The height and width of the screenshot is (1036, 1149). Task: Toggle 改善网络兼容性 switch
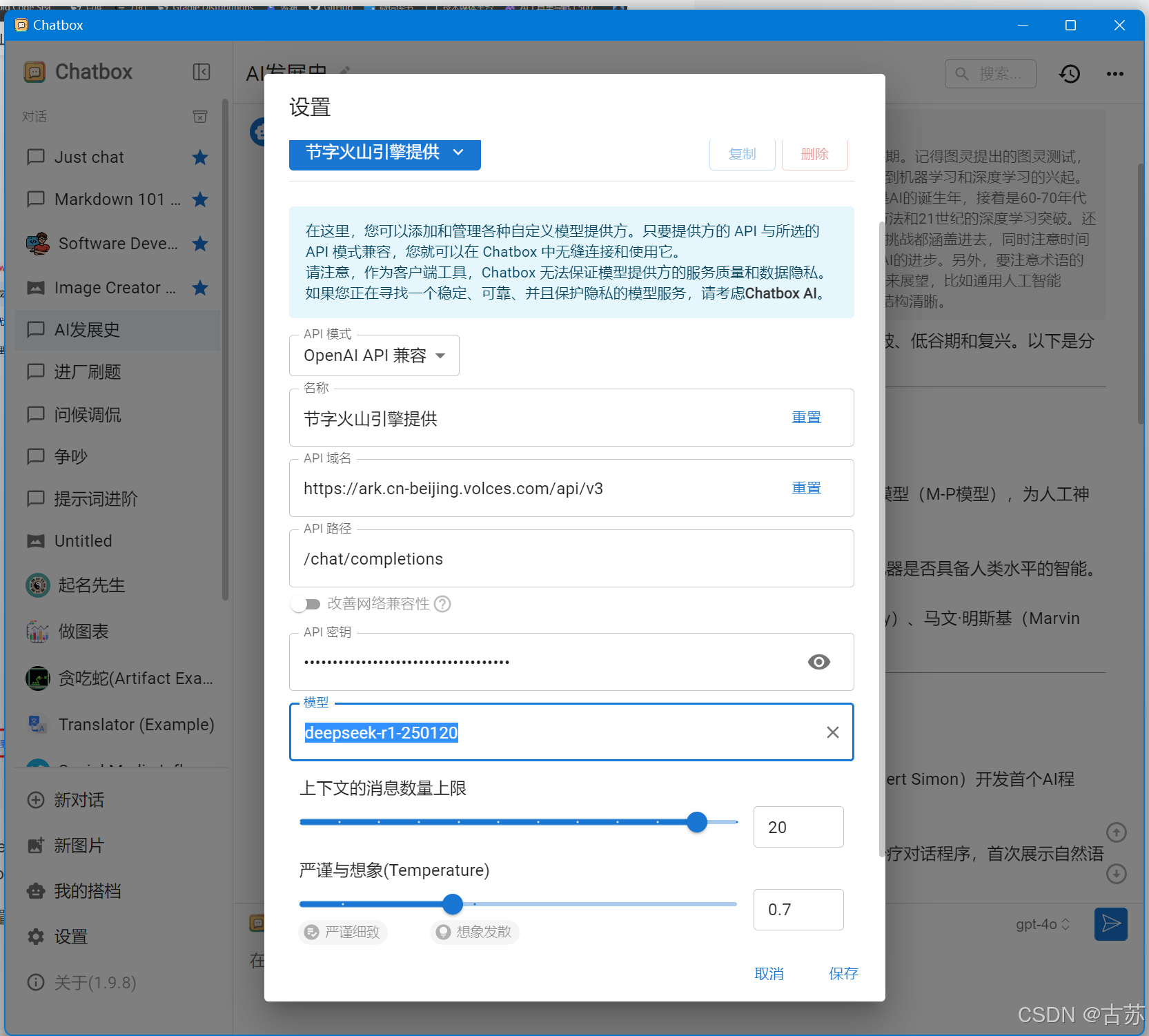[306, 604]
